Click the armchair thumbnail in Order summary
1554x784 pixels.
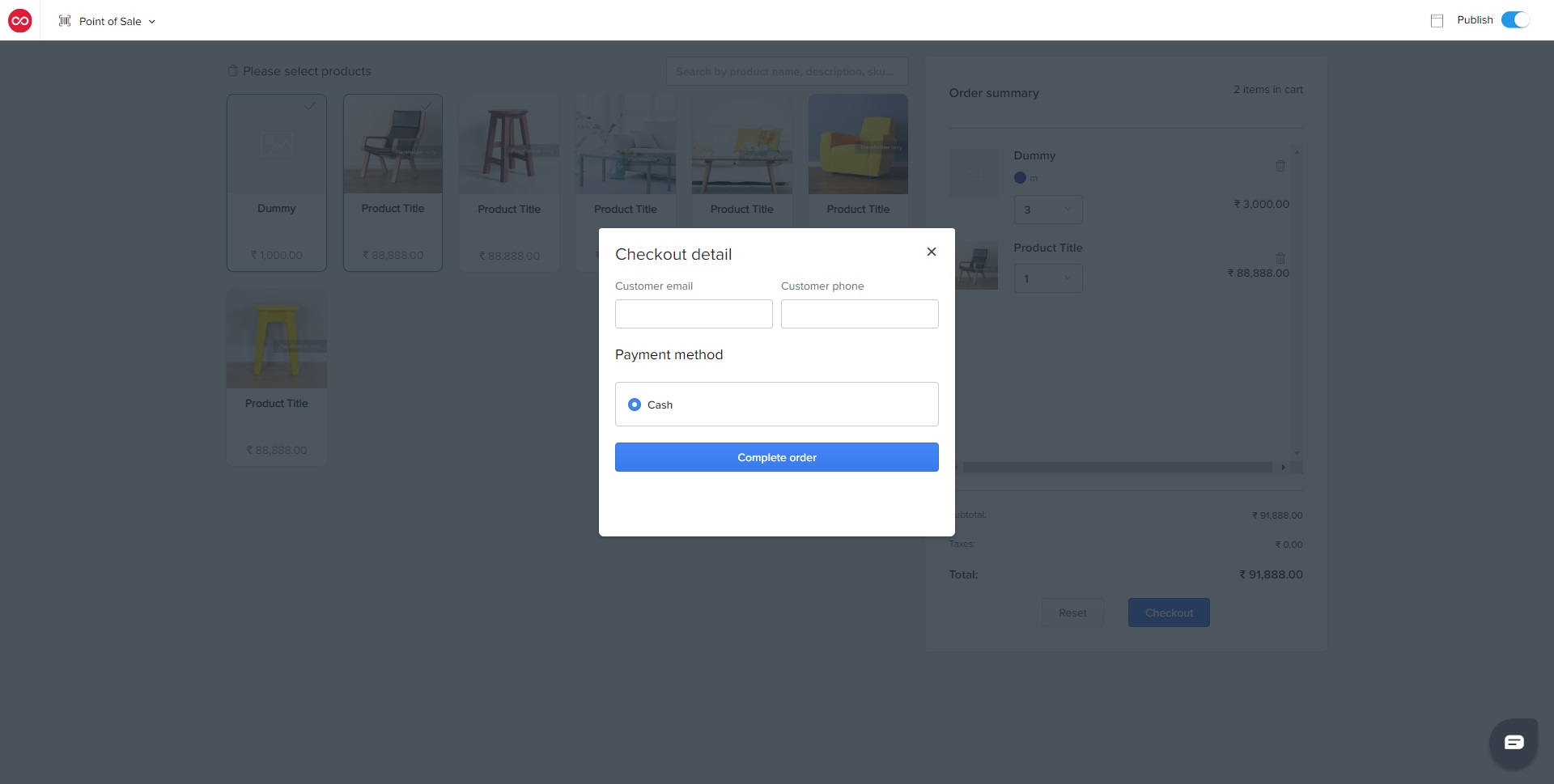[x=977, y=265]
